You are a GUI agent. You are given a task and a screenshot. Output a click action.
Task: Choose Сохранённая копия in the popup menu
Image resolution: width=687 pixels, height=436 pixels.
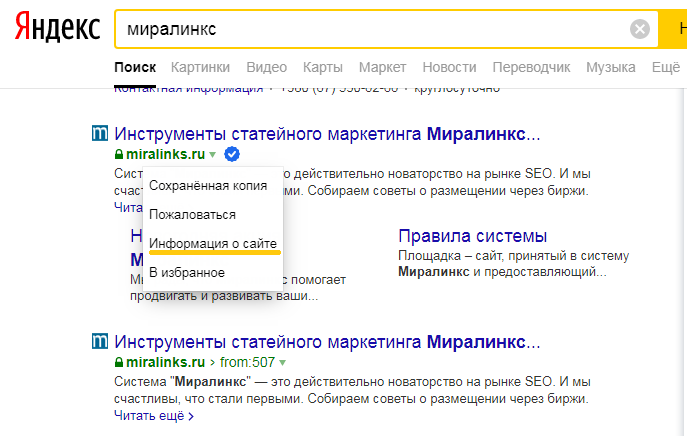point(208,186)
